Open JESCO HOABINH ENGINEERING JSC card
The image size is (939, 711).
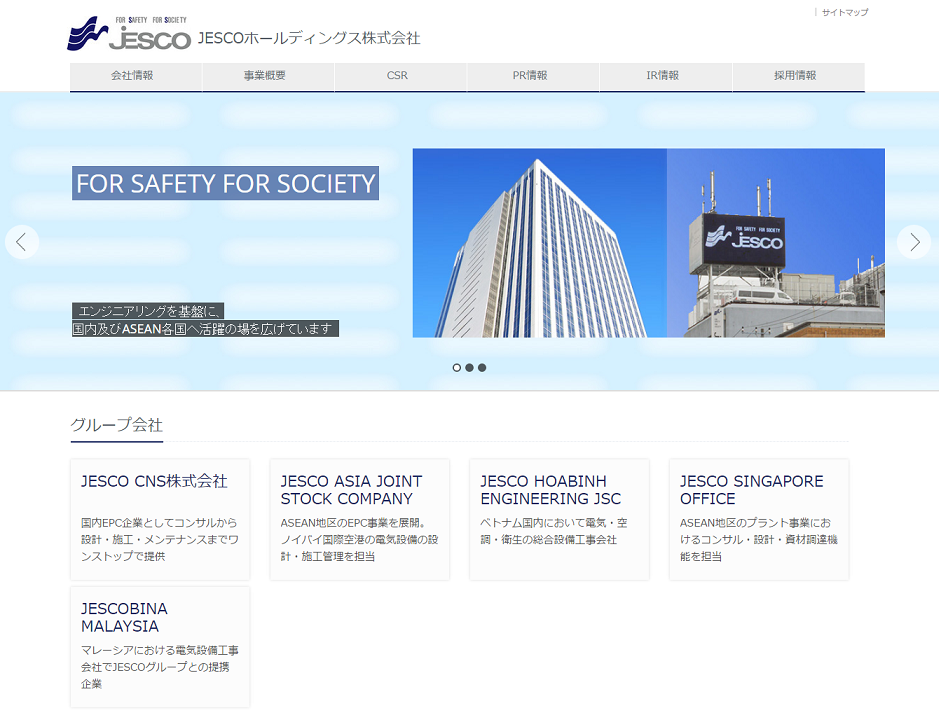[x=559, y=519]
